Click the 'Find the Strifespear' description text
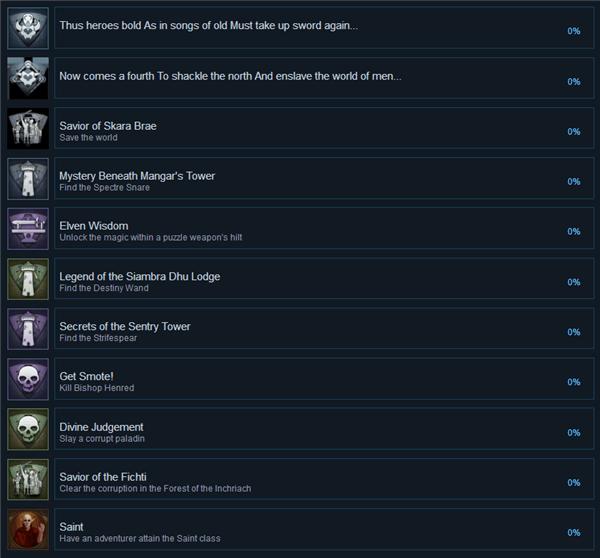The image size is (600, 558). pos(98,338)
